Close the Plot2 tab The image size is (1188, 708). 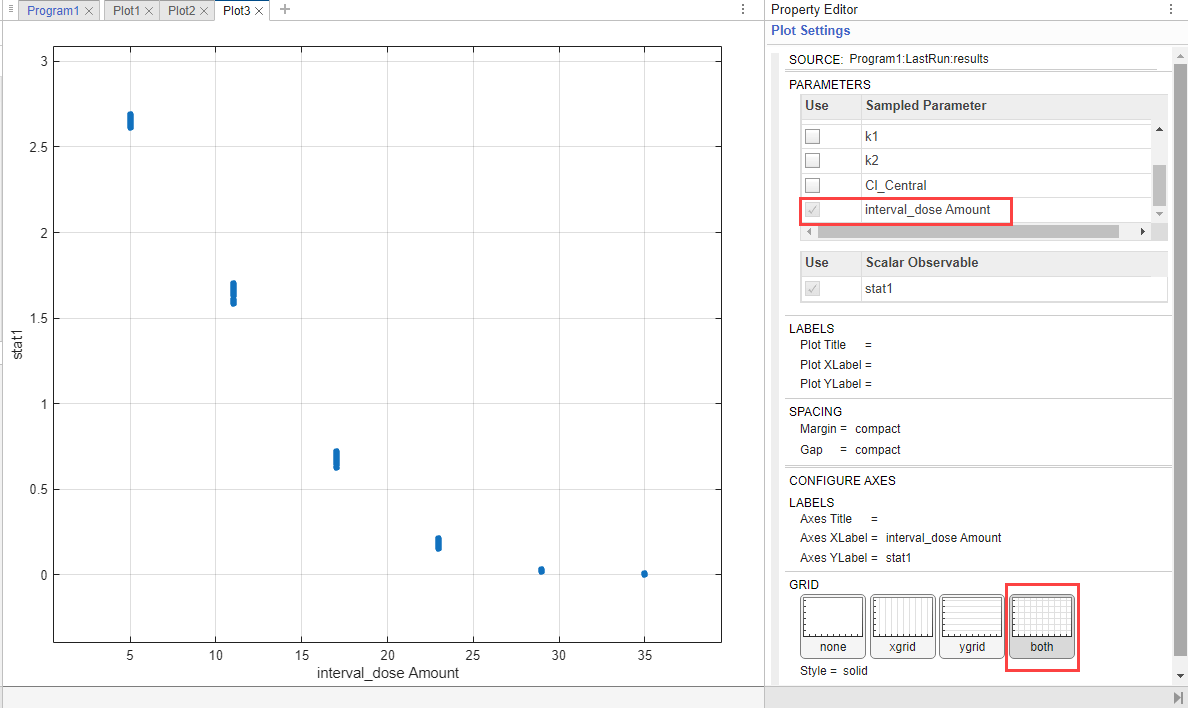coord(204,11)
